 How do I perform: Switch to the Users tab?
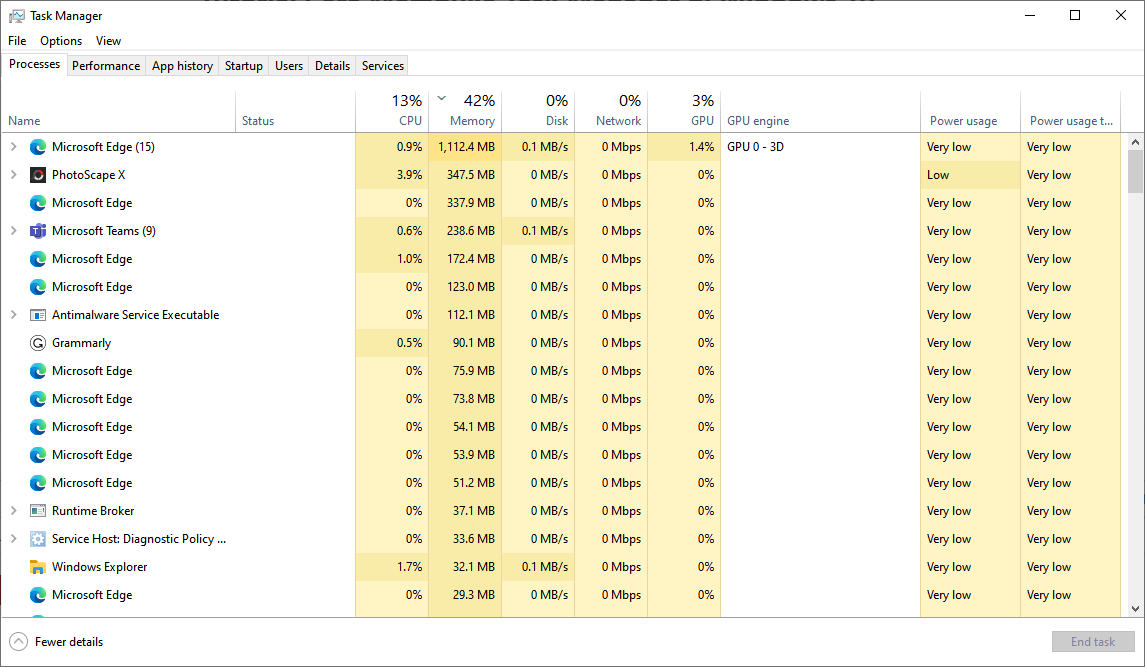289,66
